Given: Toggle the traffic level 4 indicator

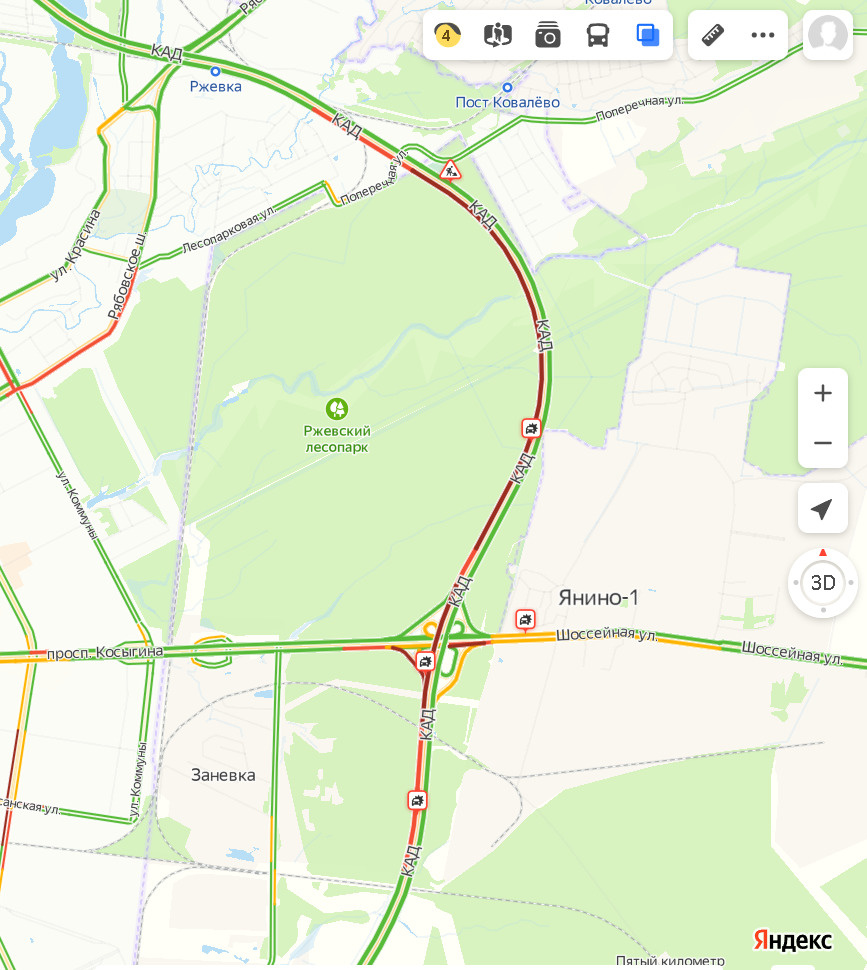Looking at the screenshot, I should (x=448, y=35).
